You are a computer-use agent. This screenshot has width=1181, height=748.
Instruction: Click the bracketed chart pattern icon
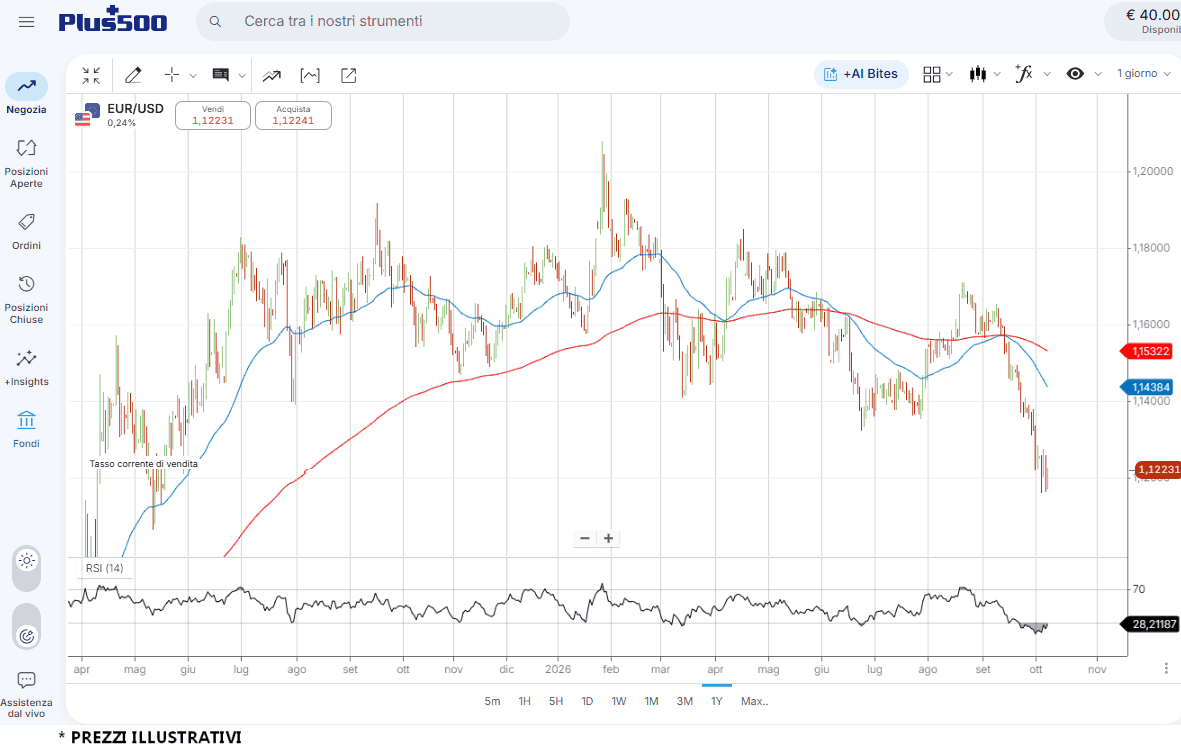click(x=310, y=75)
